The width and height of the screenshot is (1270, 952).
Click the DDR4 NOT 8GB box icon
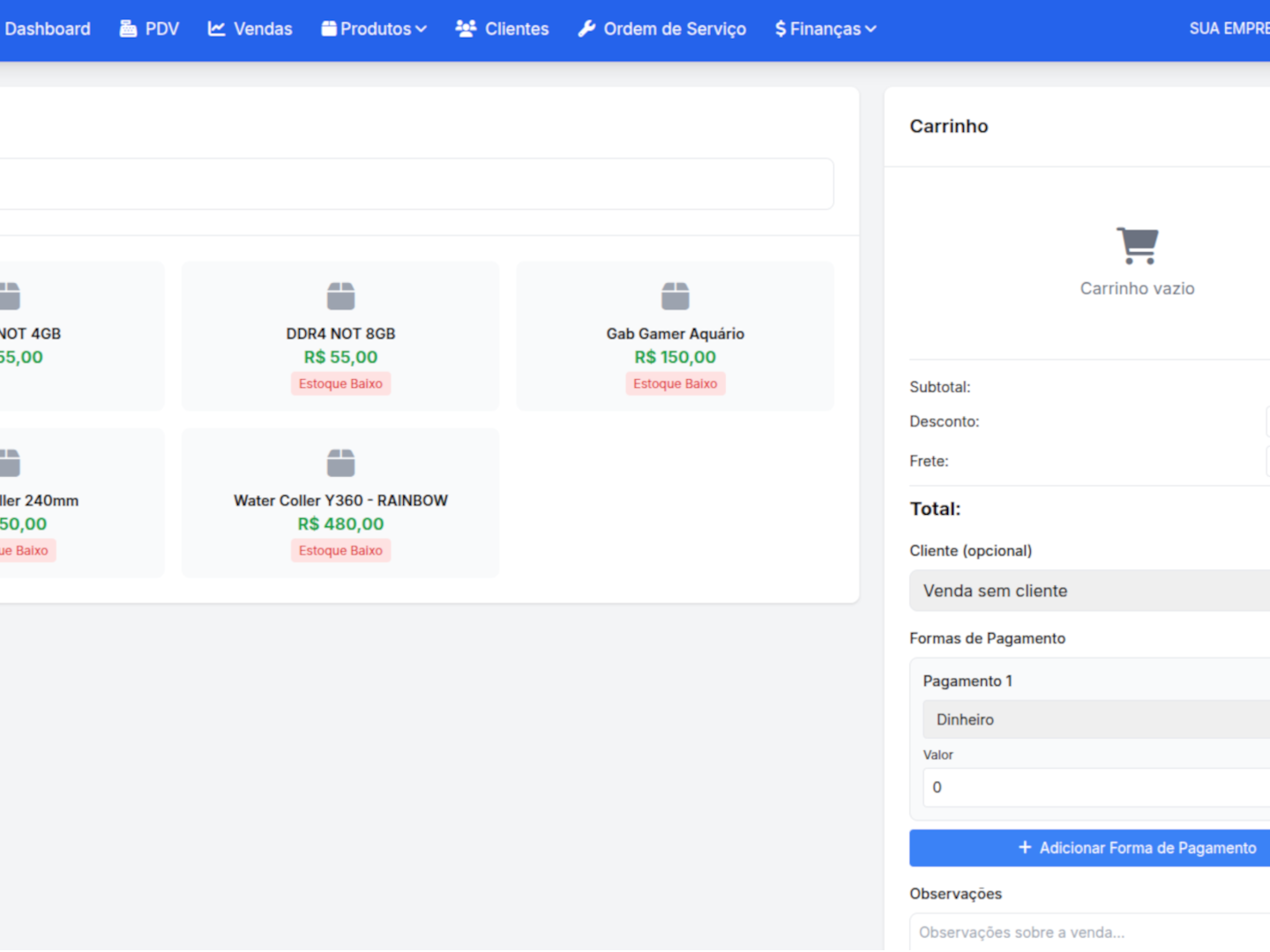tap(340, 296)
